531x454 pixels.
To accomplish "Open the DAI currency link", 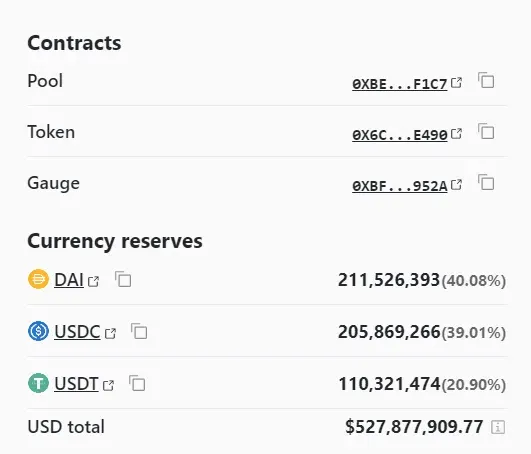I will coord(69,280).
